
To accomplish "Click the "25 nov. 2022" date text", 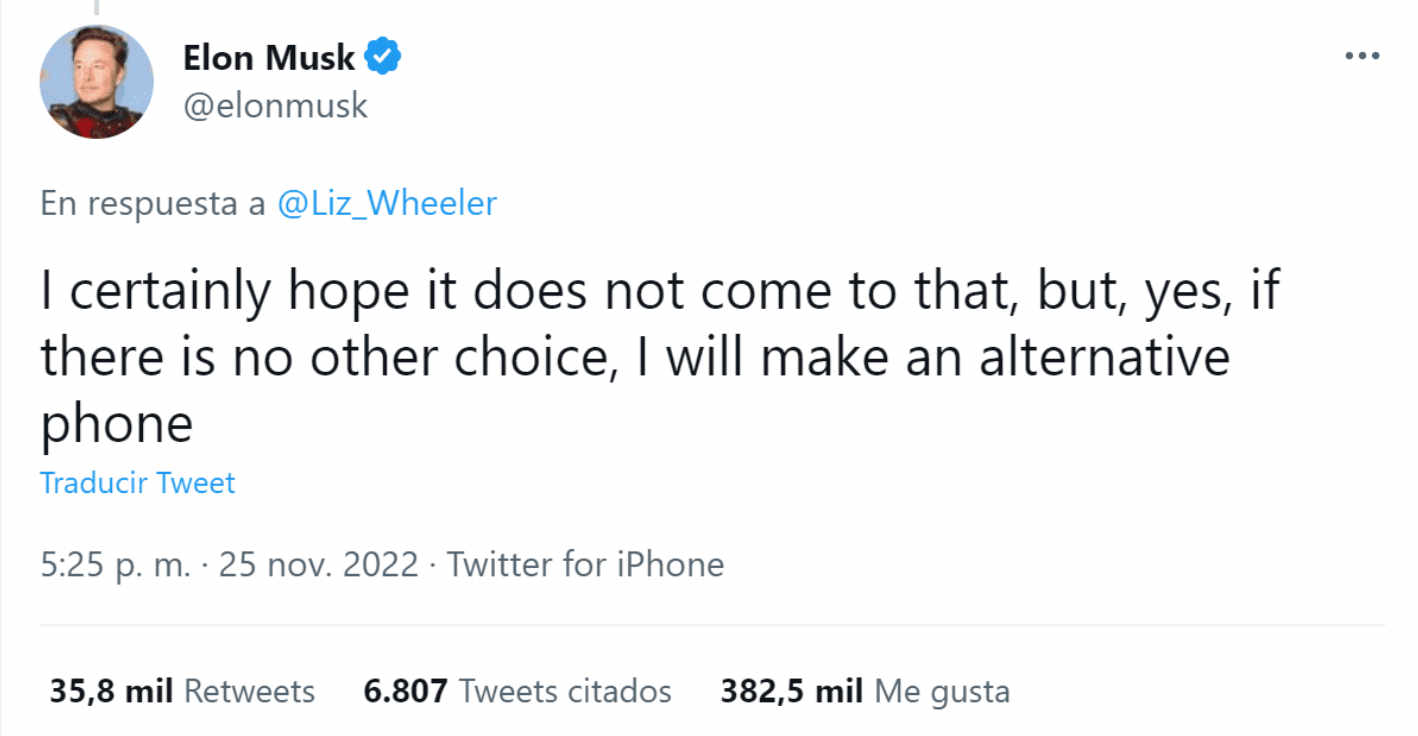I will pos(318,565).
